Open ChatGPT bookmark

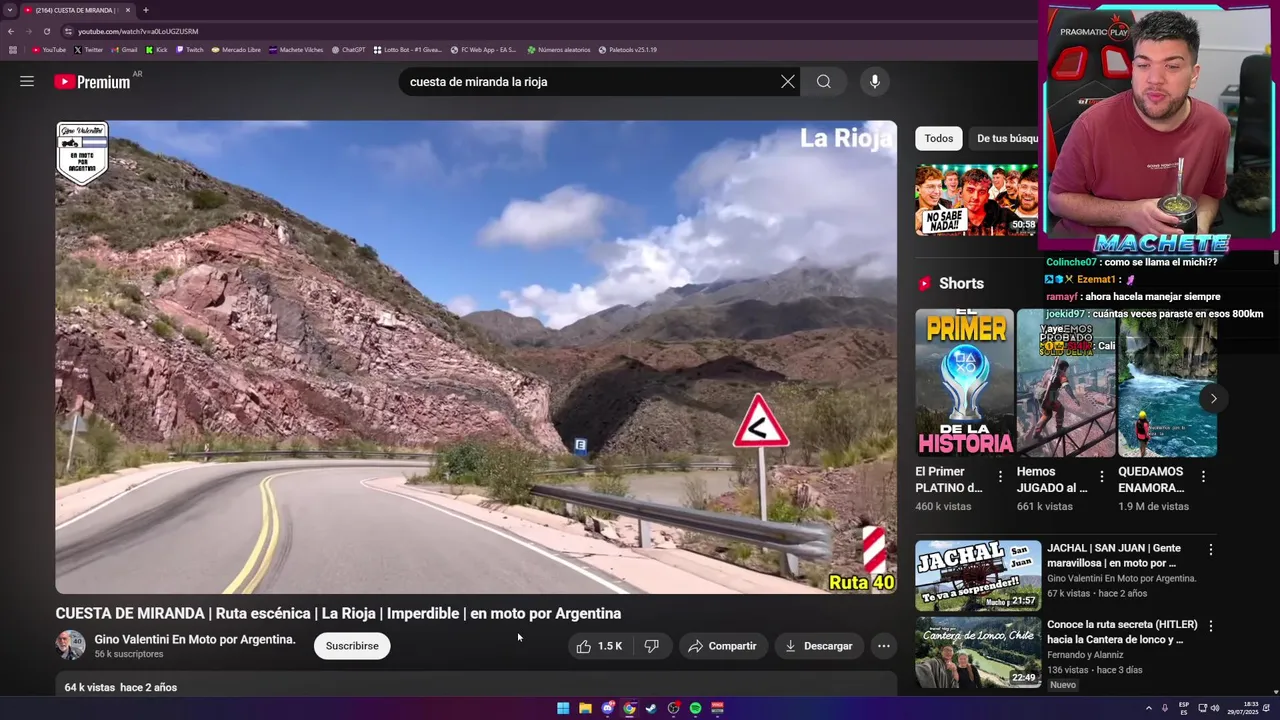point(349,49)
